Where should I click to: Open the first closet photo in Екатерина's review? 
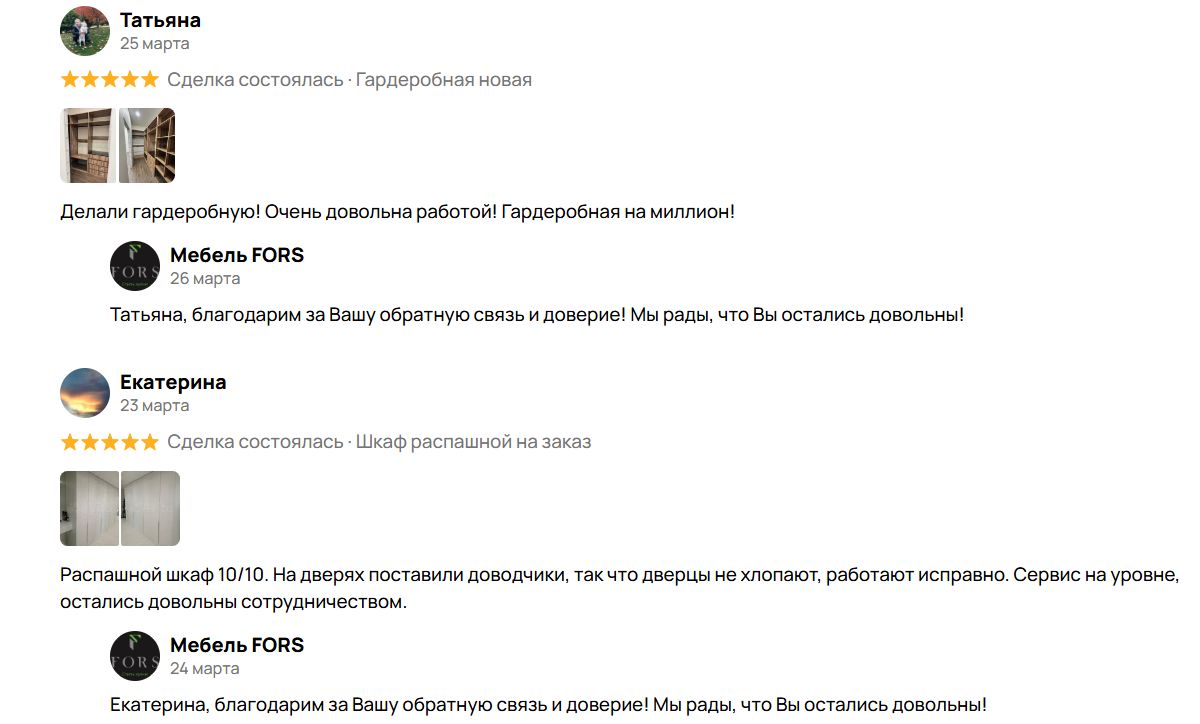[89, 508]
